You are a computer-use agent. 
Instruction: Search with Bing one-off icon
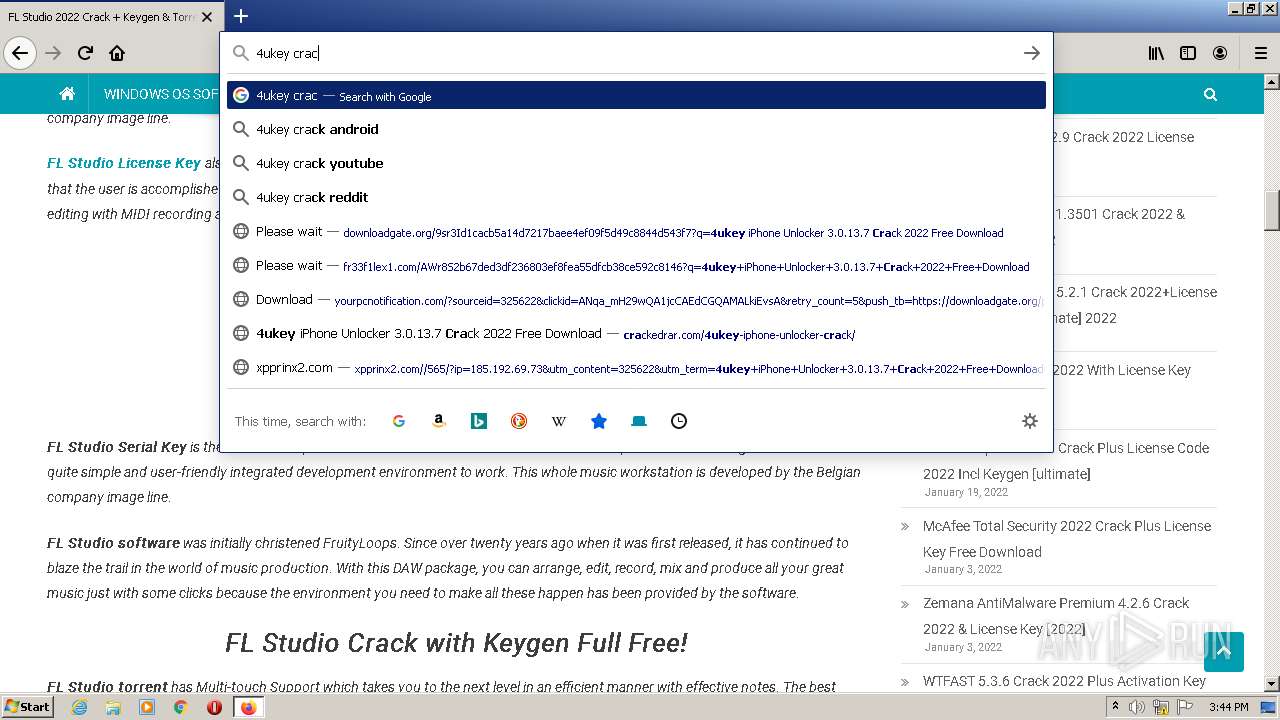[x=479, y=421]
